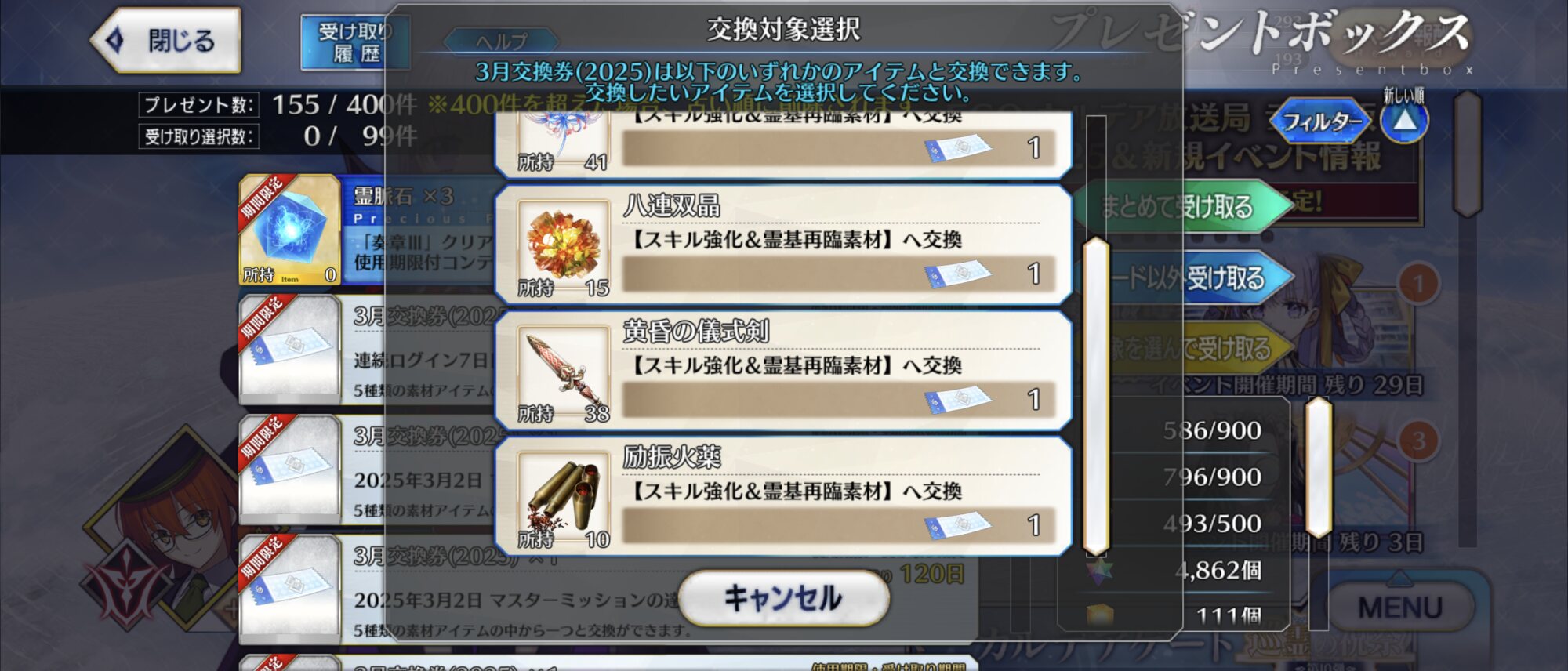Toggle the 新しい順 sort order arrow
Viewport: 1568px width, 671px height.
1404,122
